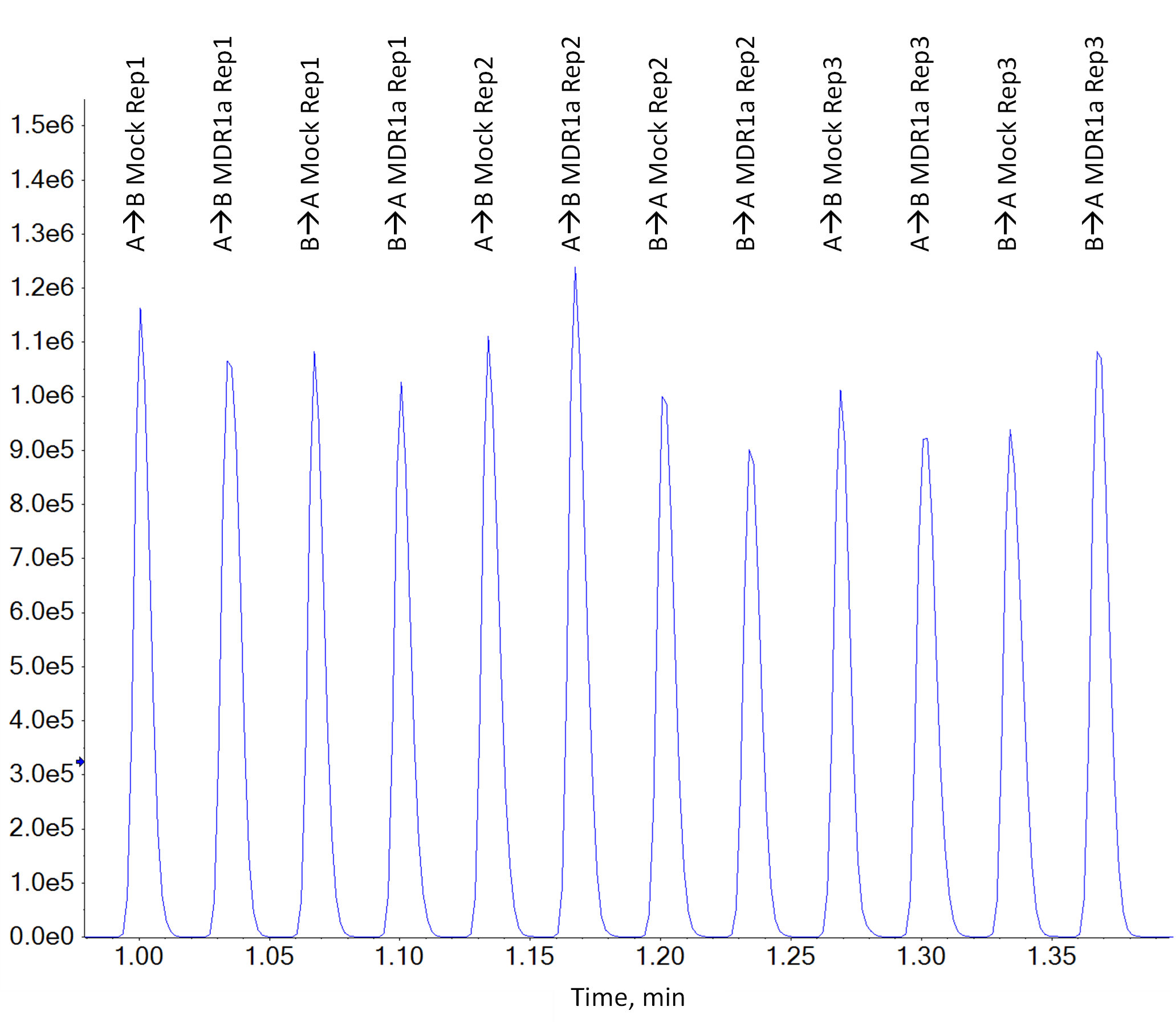This screenshot has height=1031, width=1176.
Task: Click the 1.30 time axis tick label
Action: tap(921, 957)
